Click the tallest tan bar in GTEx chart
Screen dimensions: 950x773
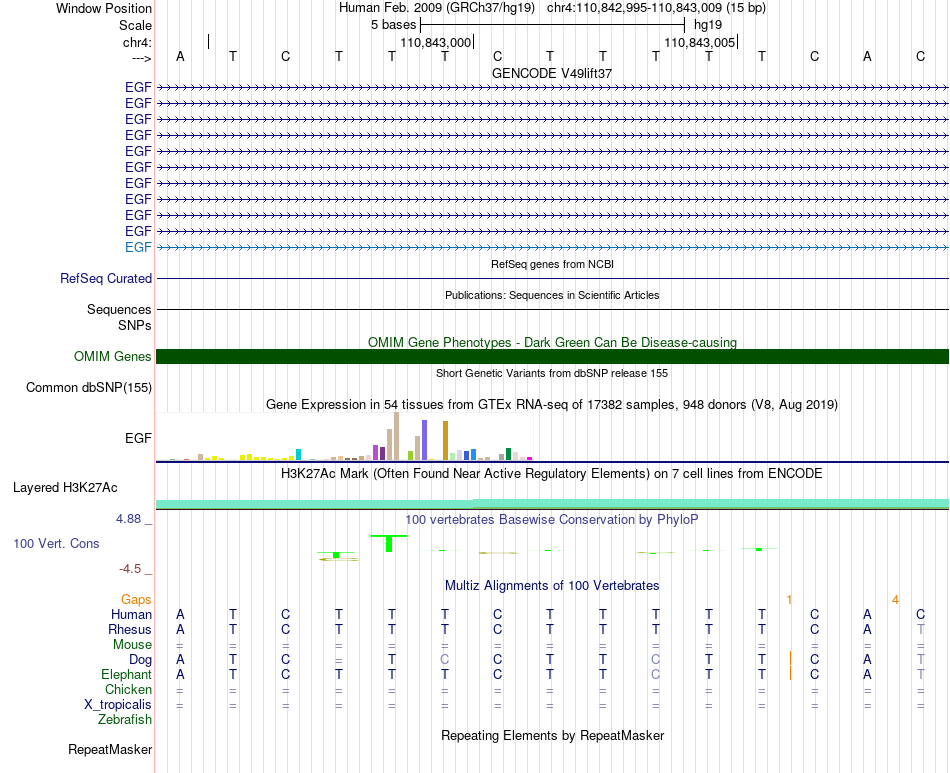coord(396,436)
